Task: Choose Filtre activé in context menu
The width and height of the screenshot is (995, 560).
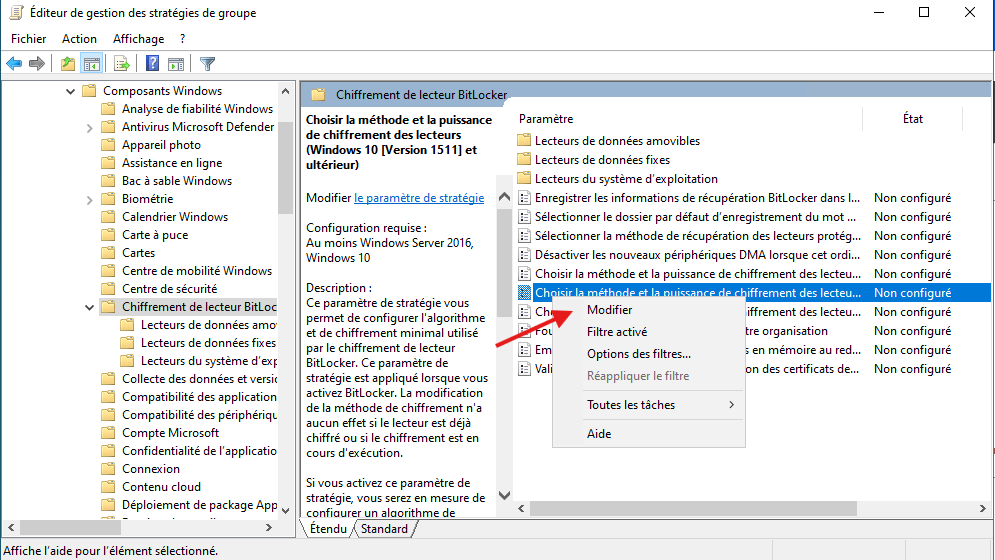Action: click(x=649, y=331)
